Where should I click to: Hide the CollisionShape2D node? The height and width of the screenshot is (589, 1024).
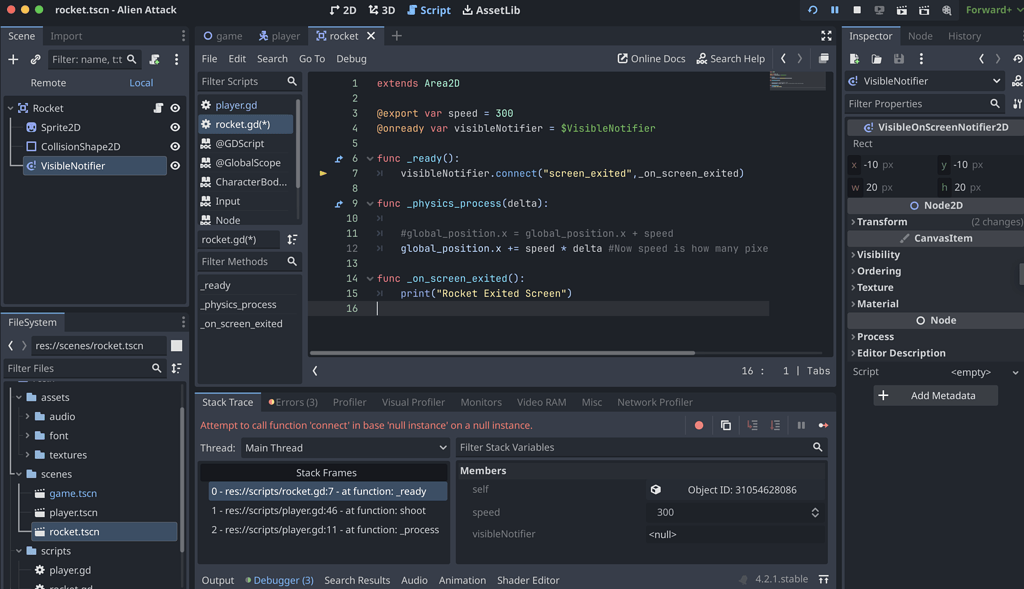175,147
